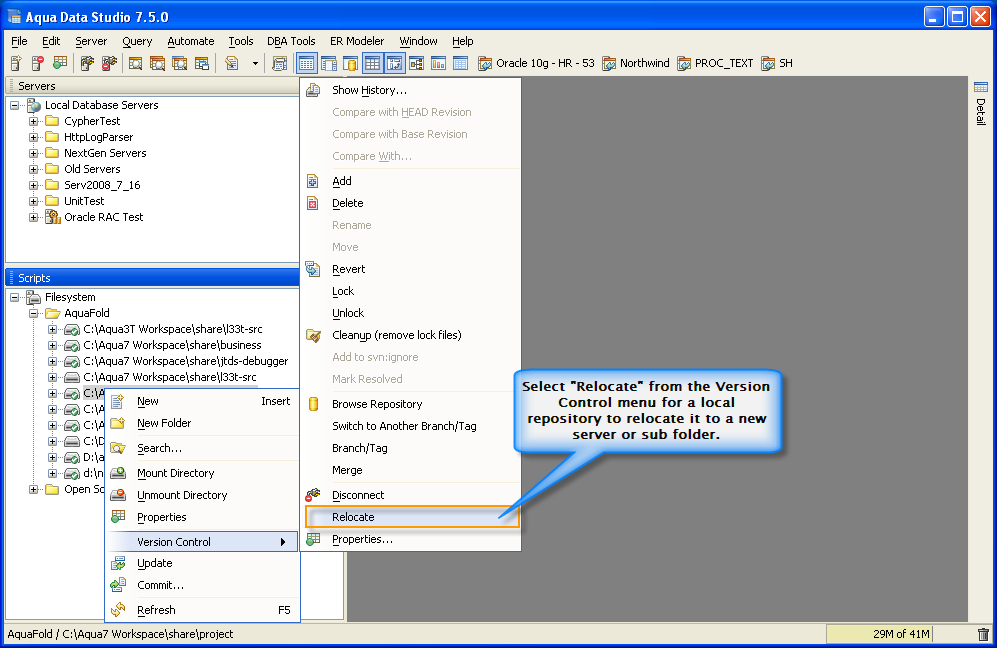Select the Old Servers folder

(92, 169)
